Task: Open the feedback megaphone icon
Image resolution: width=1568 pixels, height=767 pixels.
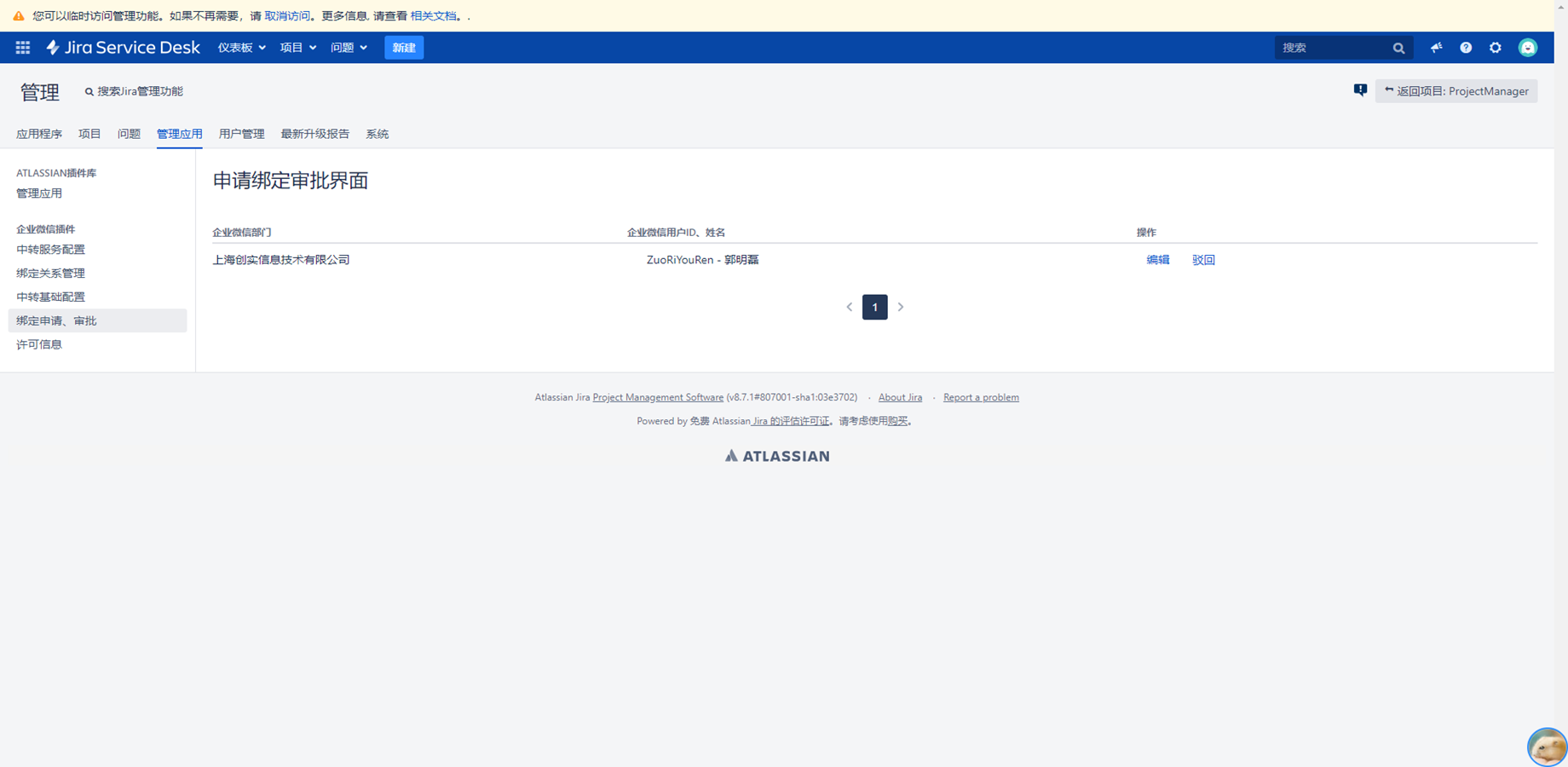Action: 1436,48
